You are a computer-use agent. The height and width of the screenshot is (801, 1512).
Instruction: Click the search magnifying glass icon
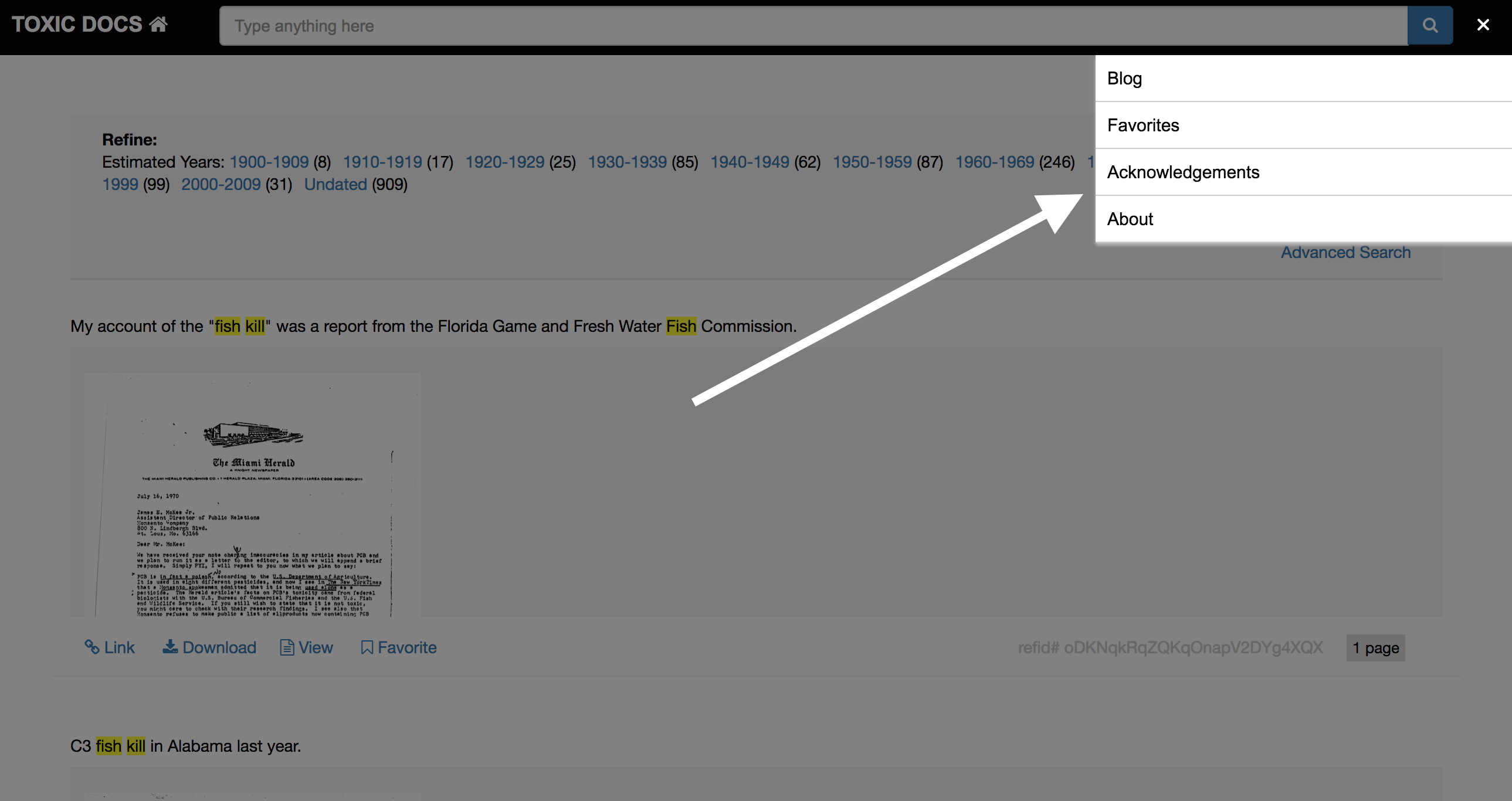1429,26
